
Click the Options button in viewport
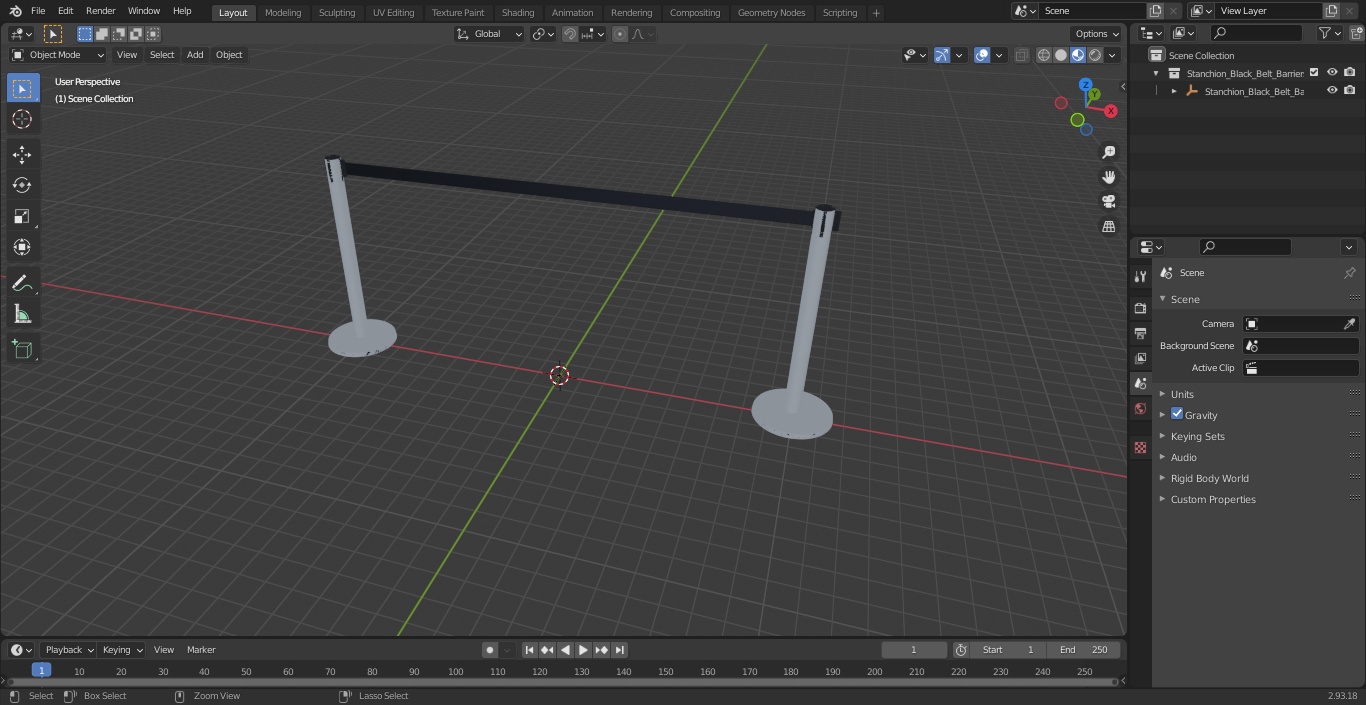click(1097, 34)
